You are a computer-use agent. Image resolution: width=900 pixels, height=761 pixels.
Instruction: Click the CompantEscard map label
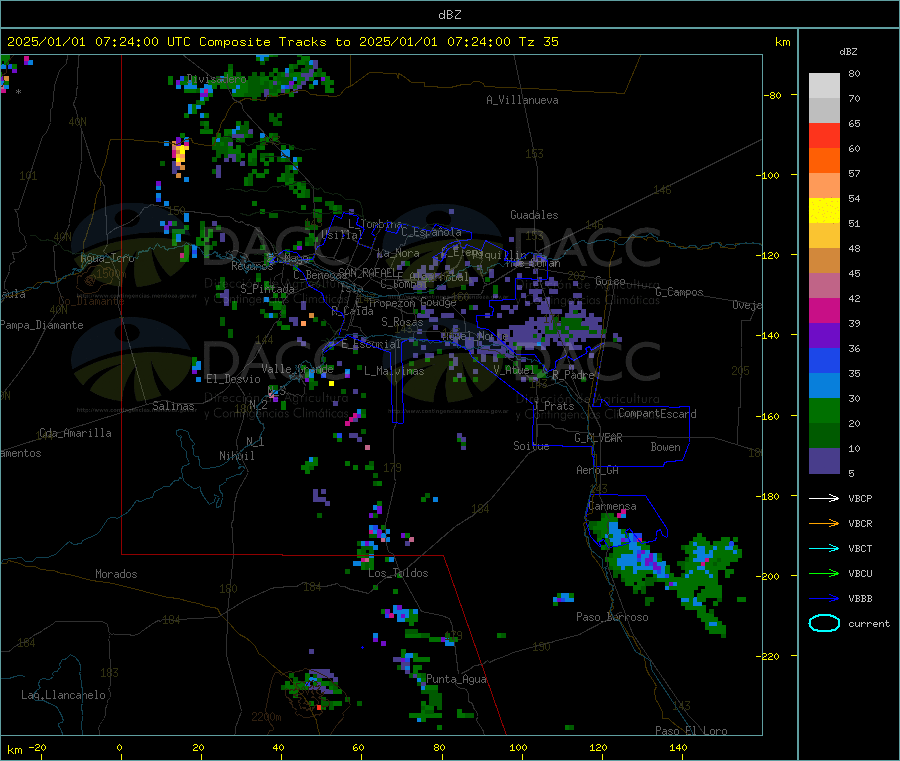click(x=657, y=413)
